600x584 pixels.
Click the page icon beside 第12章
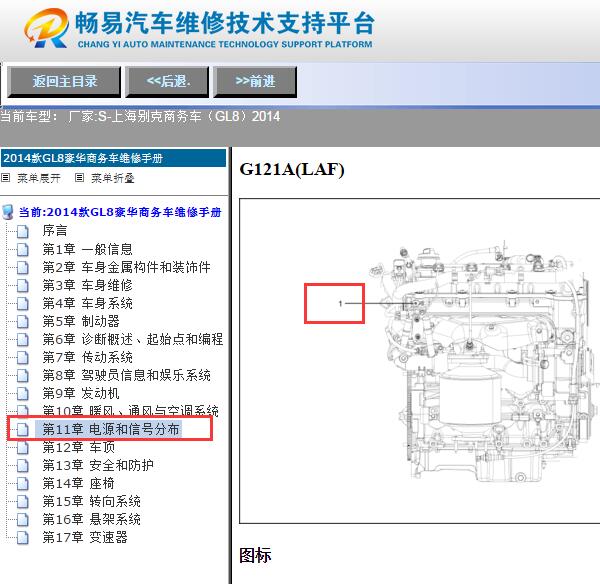pos(23,447)
